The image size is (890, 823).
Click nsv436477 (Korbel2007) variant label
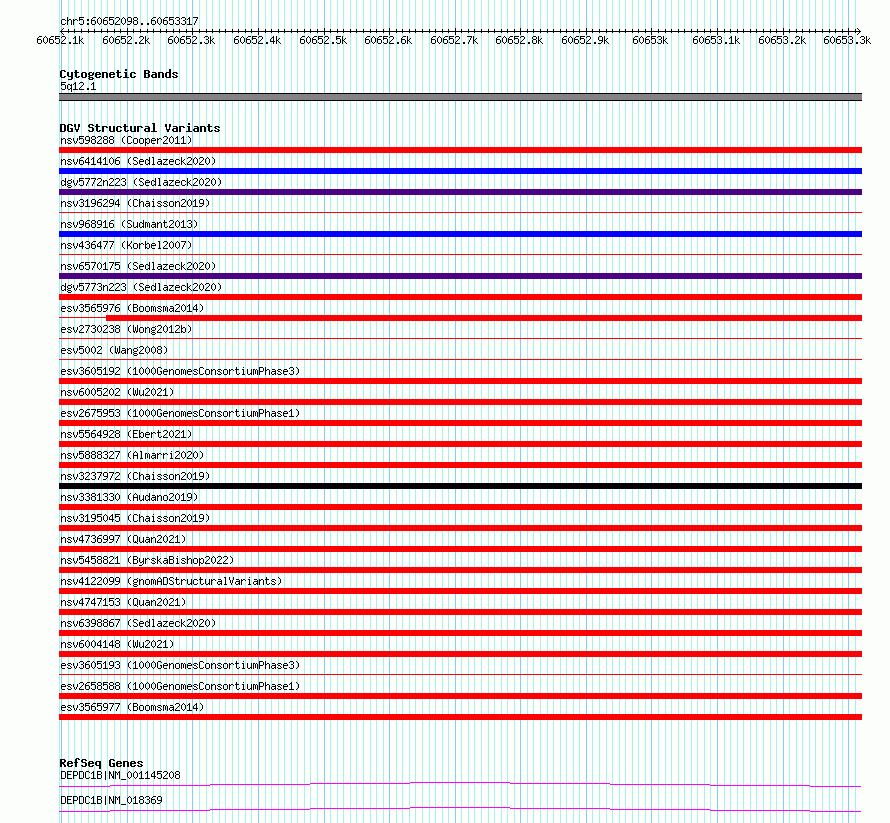click(x=126, y=245)
